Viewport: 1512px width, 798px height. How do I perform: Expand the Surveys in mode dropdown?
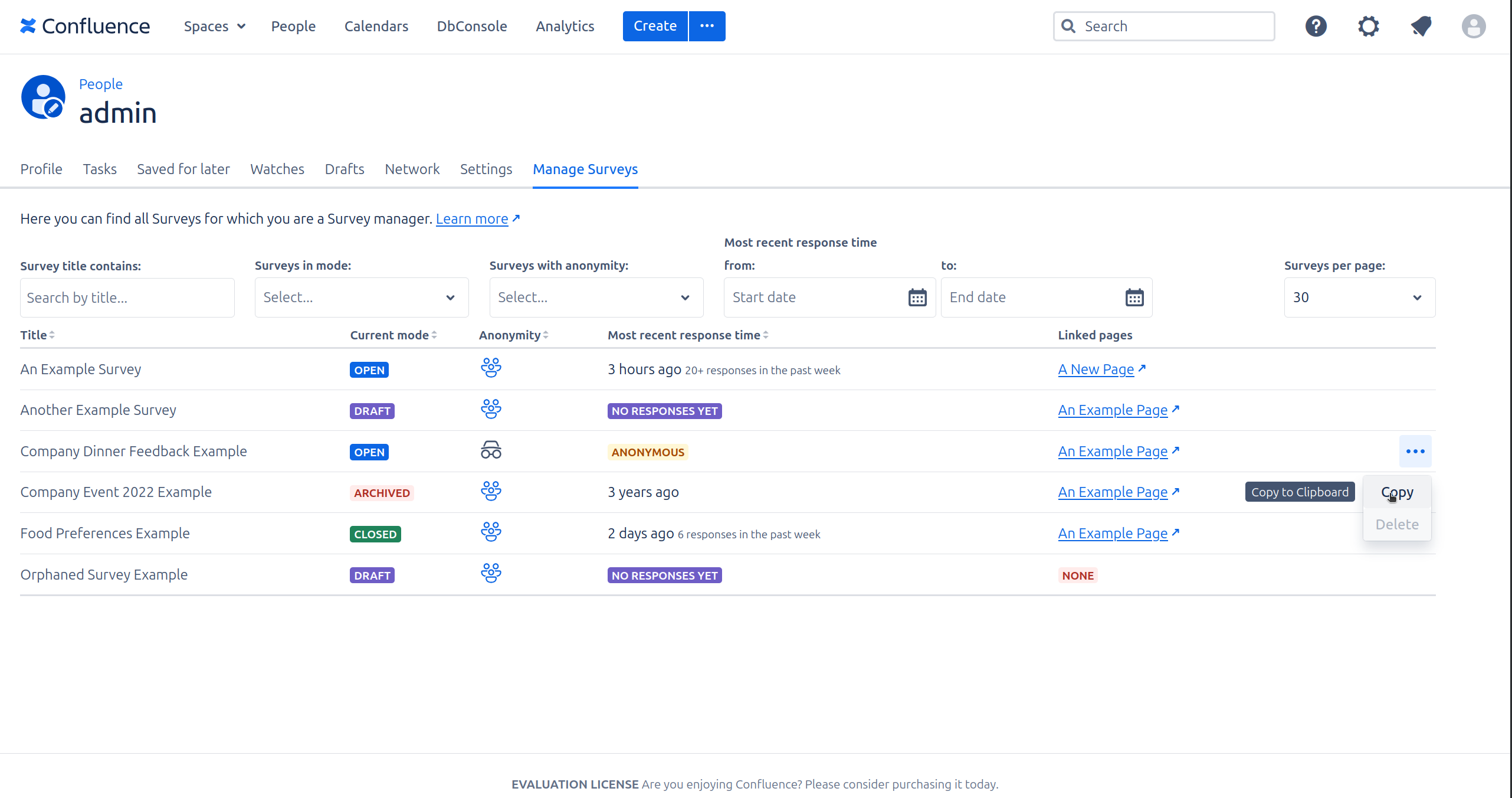coord(361,297)
